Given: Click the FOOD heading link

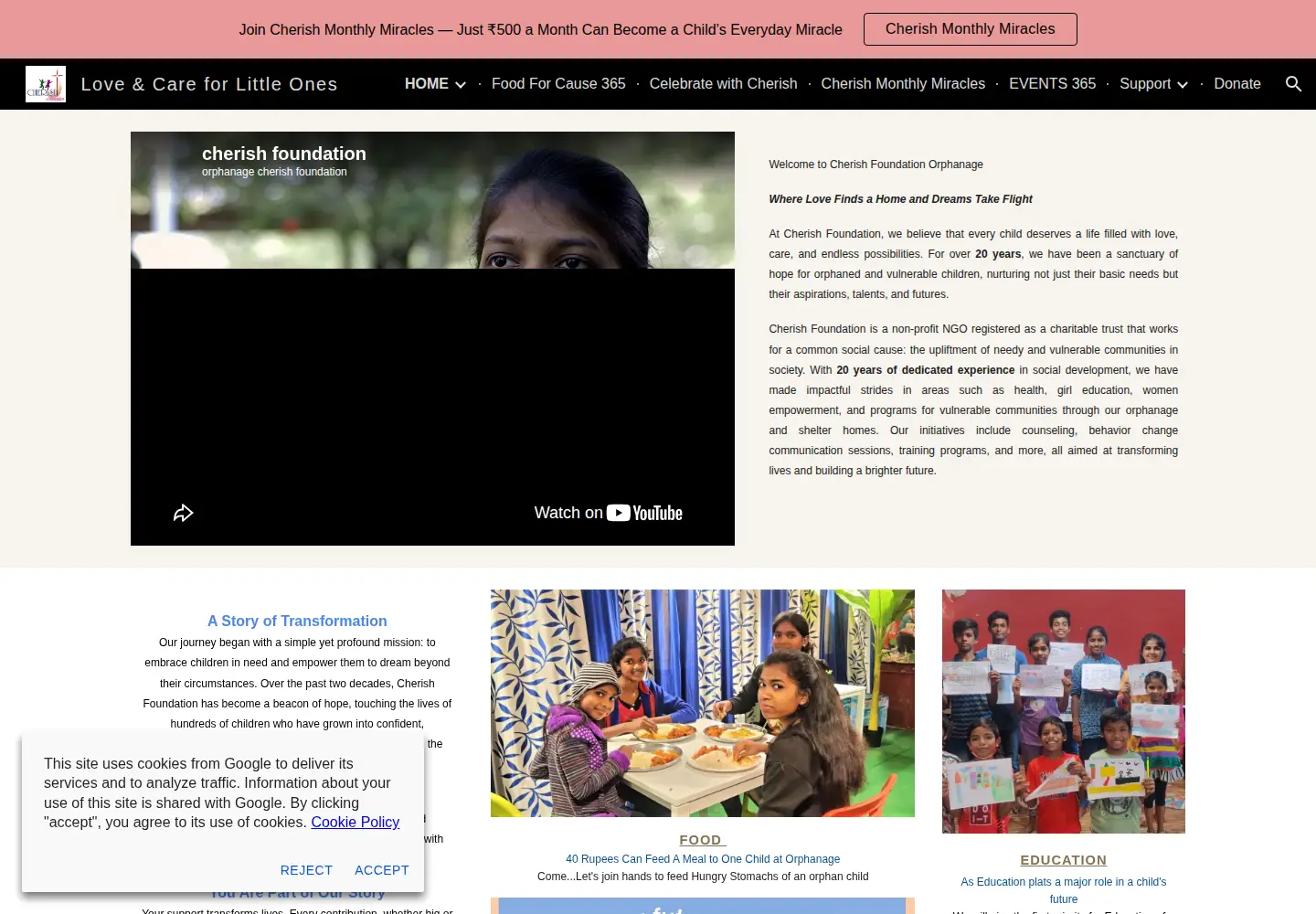Looking at the screenshot, I should pos(702,840).
